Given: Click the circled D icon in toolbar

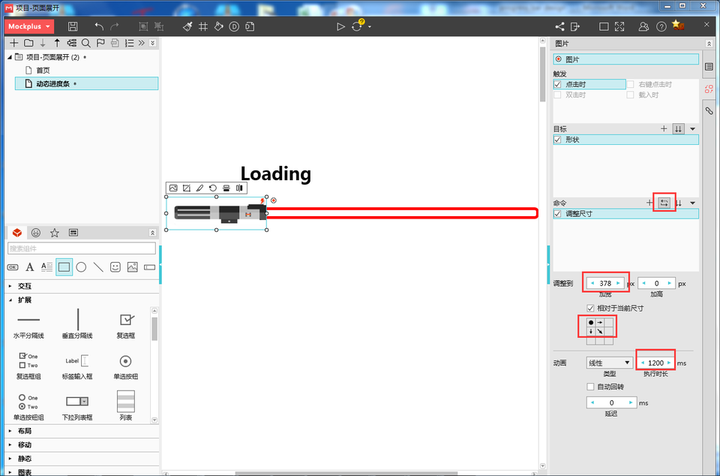Looking at the screenshot, I should [234, 27].
